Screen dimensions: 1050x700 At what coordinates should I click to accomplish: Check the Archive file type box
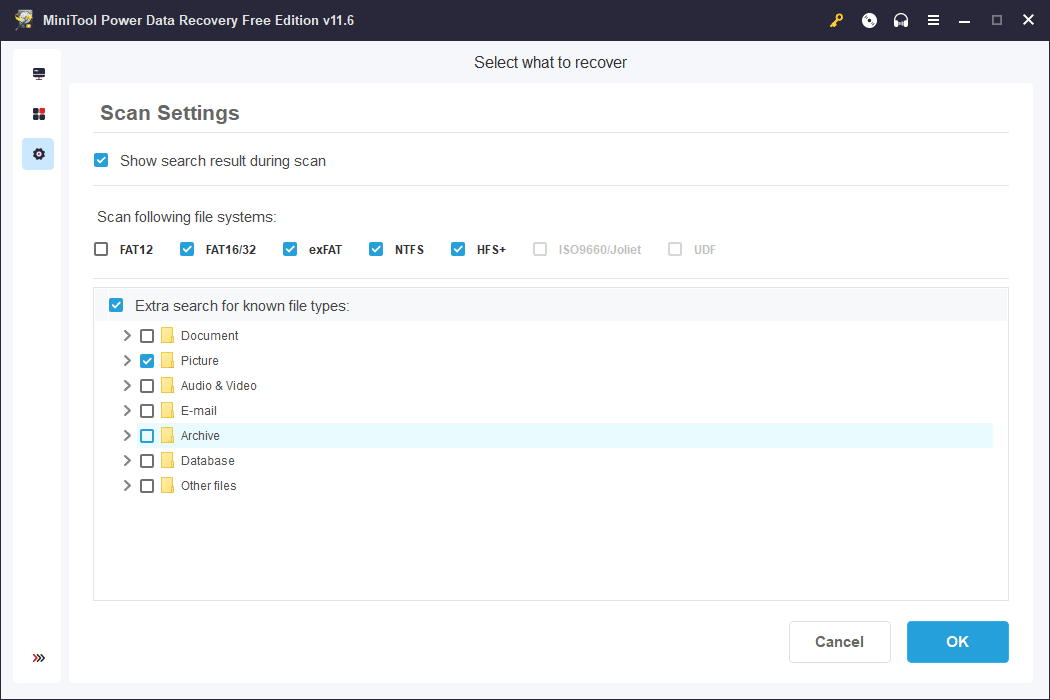[147, 436]
